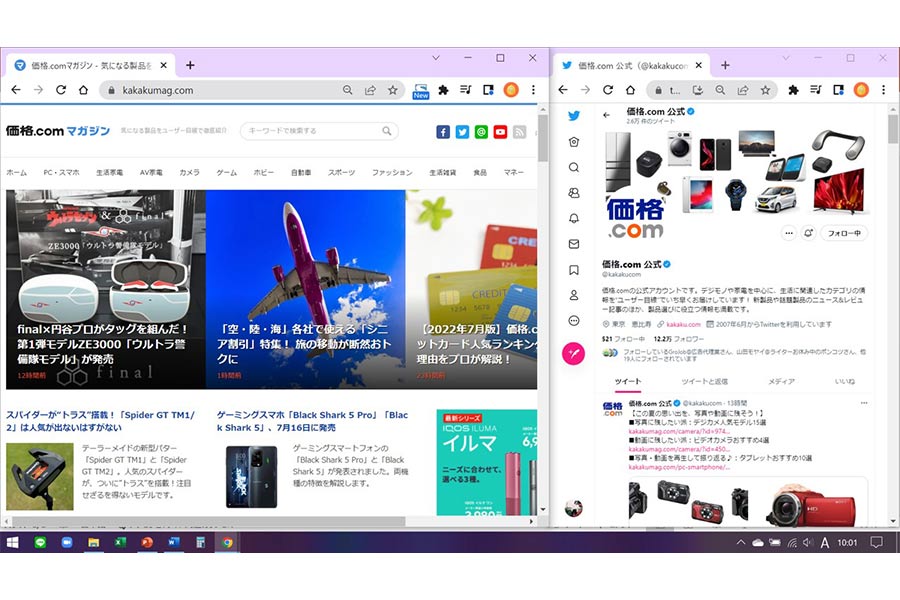
Task: Click the Facebook icon on kakakumag header
Action: [443, 132]
